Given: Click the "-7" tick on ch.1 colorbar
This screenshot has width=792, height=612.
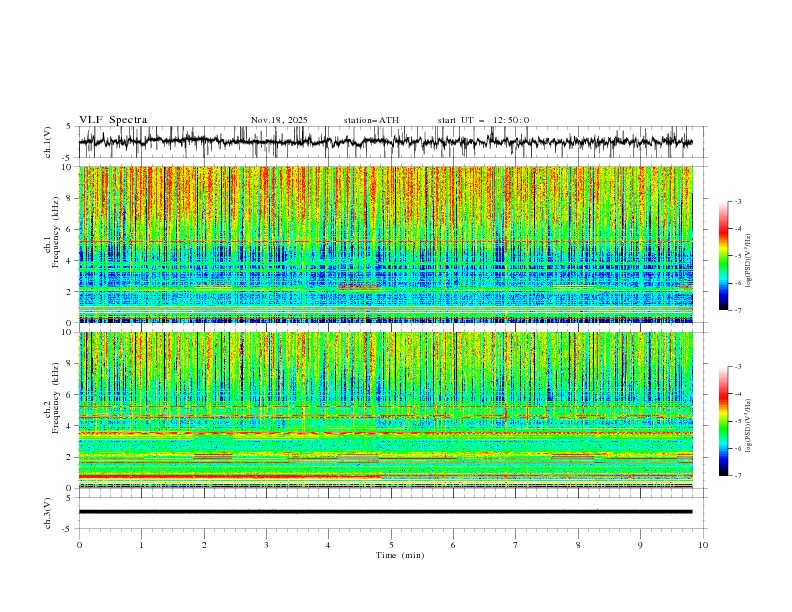Looking at the screenshot, I should (737, 311).
